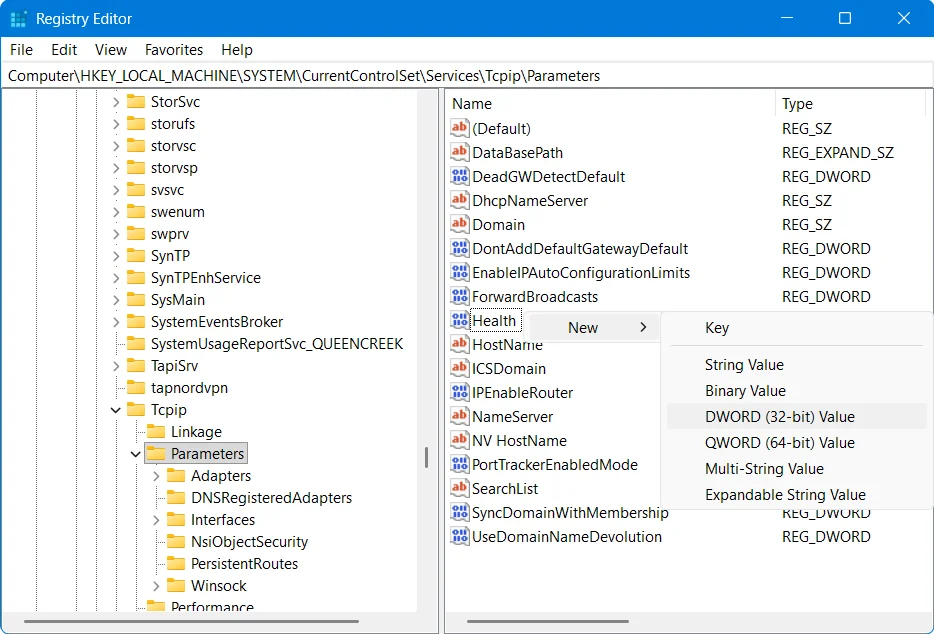
Task: Click the ForwardBroadcasts DWORD icon
Action: coord(459,296)
